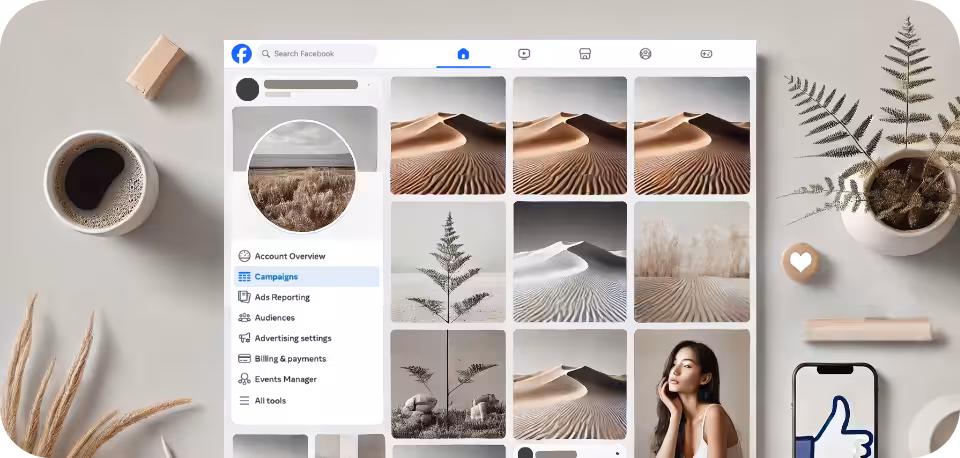
Task: Open the Home tab icon
Action: pos(463,54)
